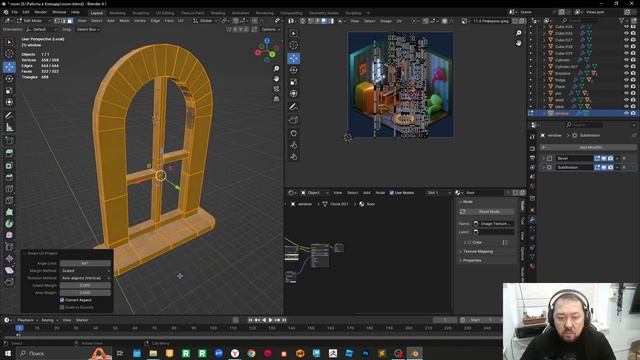Select the Shear tool

pos(9,270)
